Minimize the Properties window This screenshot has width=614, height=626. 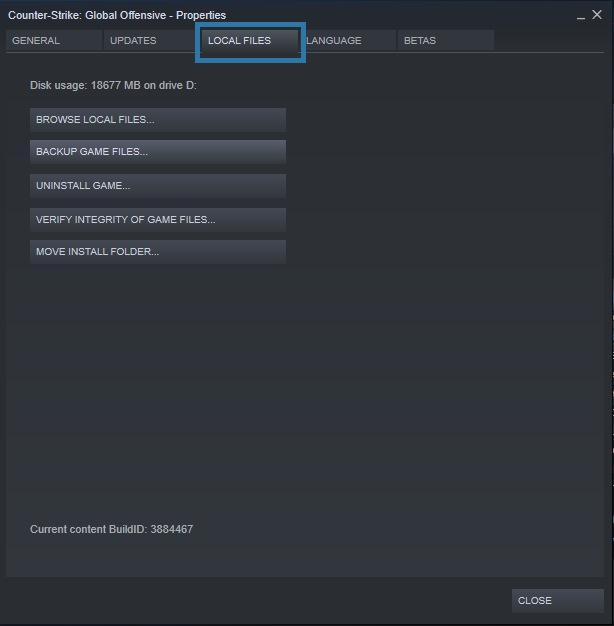[x=581, y=16]
